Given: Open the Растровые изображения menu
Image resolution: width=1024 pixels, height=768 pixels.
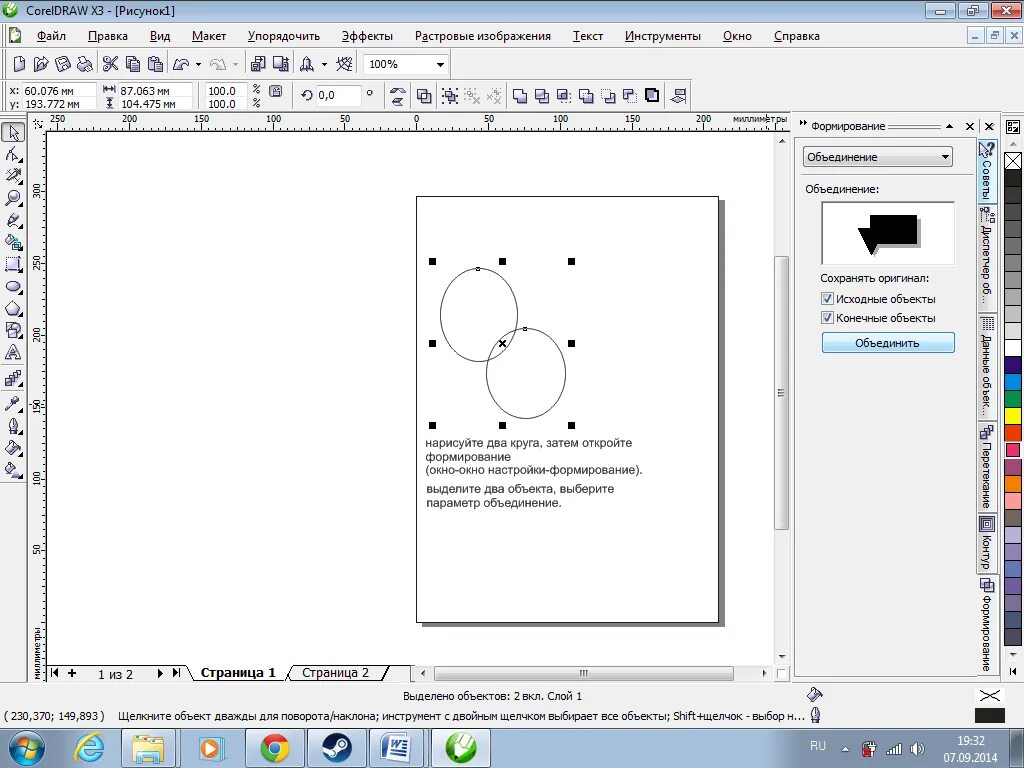Looking at the screenshot, I should [483, 36].
